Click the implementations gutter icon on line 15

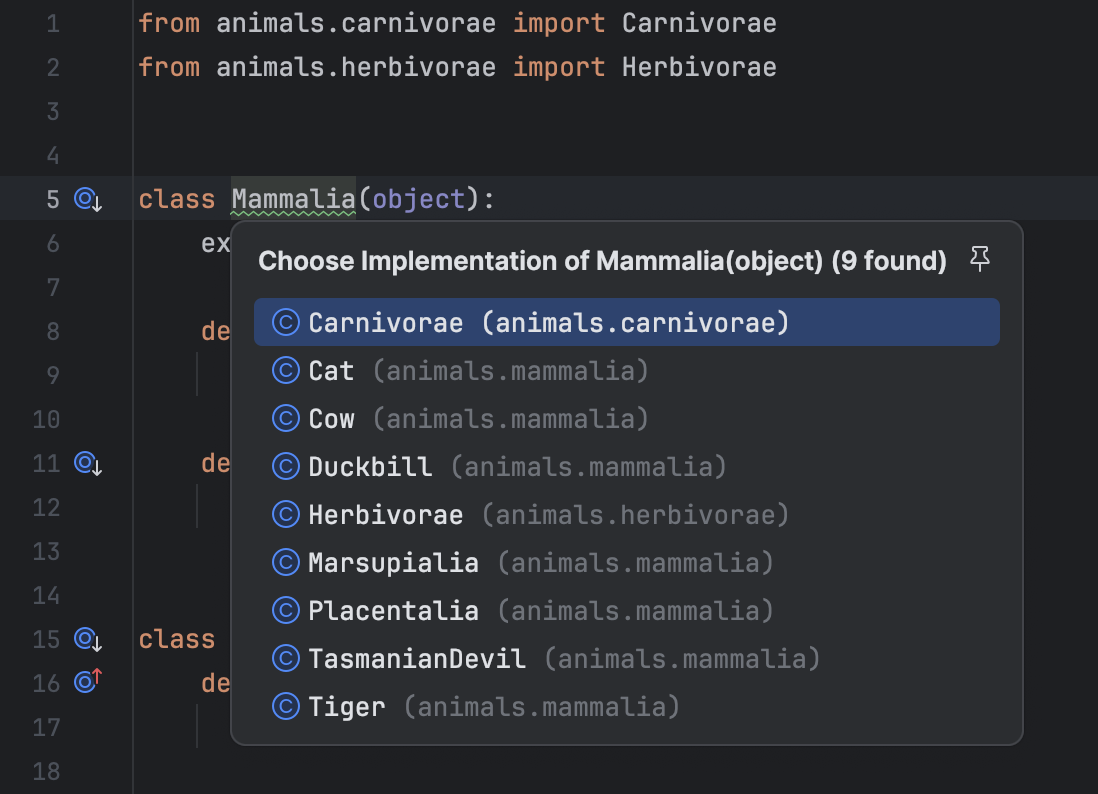(84, 639)
